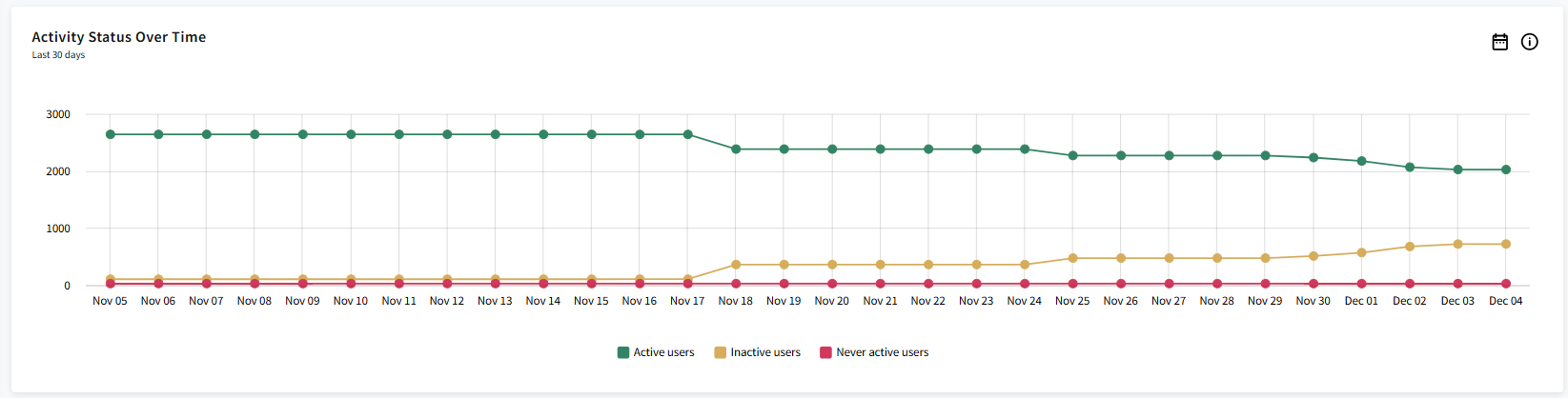Image resolution: width=1568 pixels, height=398 pixels.
Task: Click the info icon for chart details
Action: pyautogui.click(x=1529, y=42)
